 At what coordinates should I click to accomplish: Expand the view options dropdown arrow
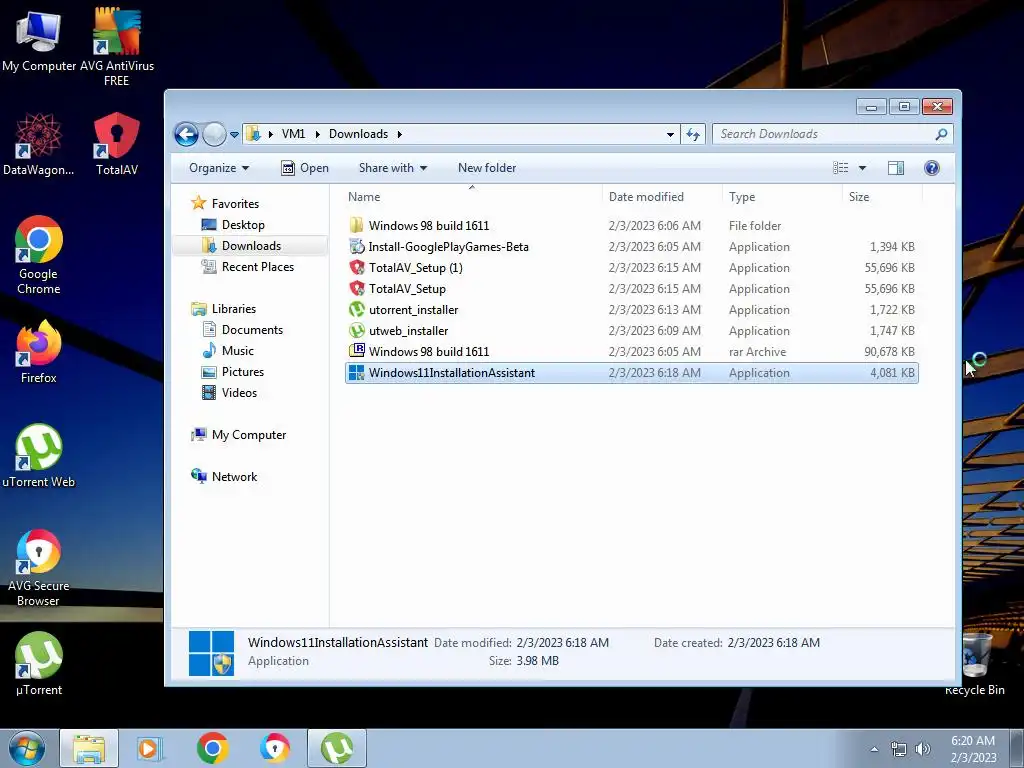coord(862,168)
